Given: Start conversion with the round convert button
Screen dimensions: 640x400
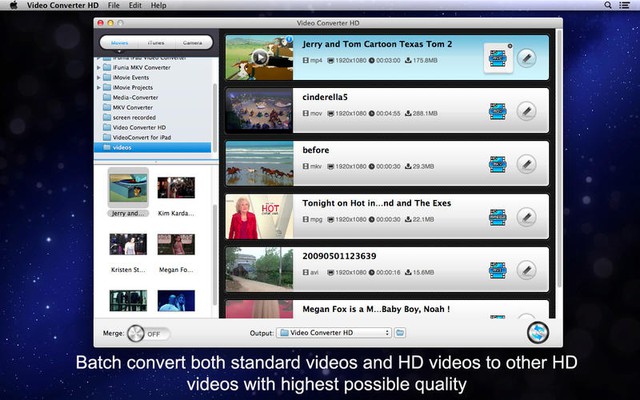Looking at the screenshot, I should point(541,333).
